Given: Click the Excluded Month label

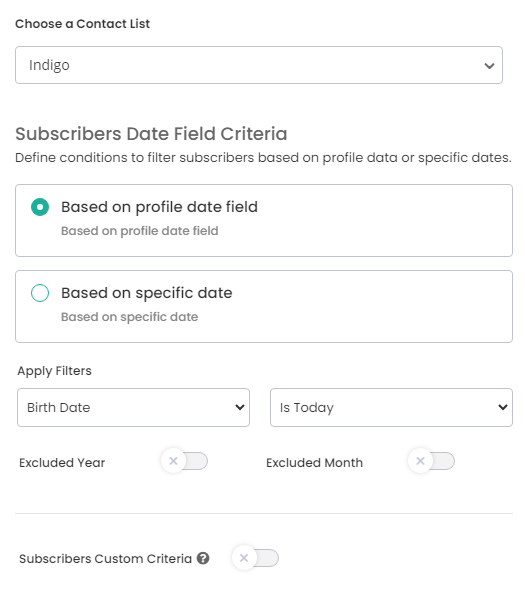Looking at the screenshot, I should (x=314, y=463).
